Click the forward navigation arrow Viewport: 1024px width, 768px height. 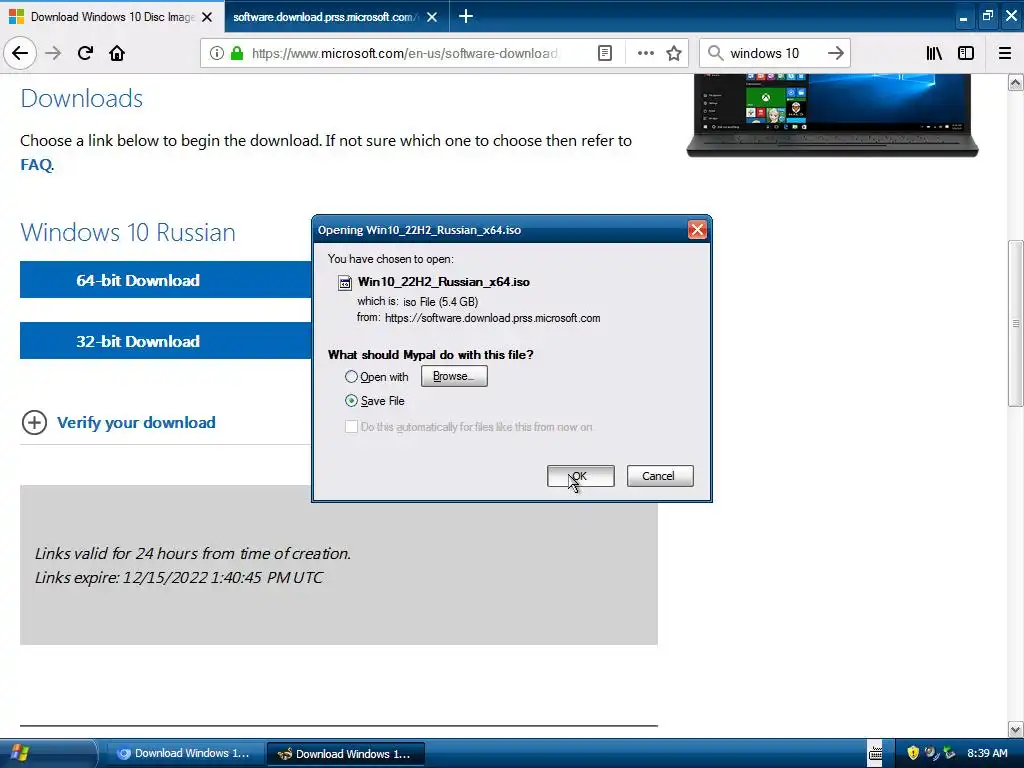click(53, 53)
